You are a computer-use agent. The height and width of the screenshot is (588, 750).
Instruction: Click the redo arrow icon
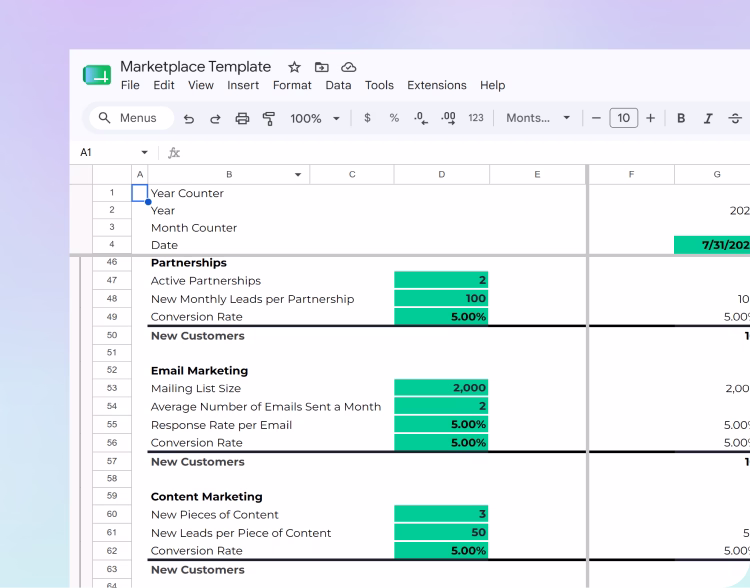click(x=215, y=119)
